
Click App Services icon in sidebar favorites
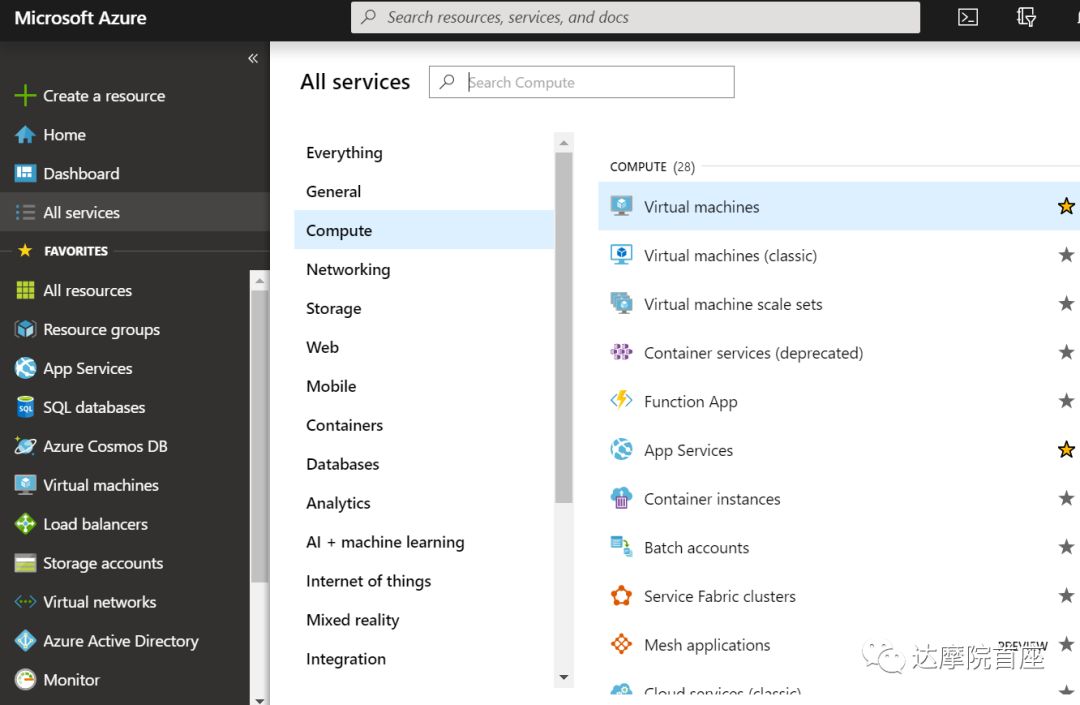click(25, 368)
